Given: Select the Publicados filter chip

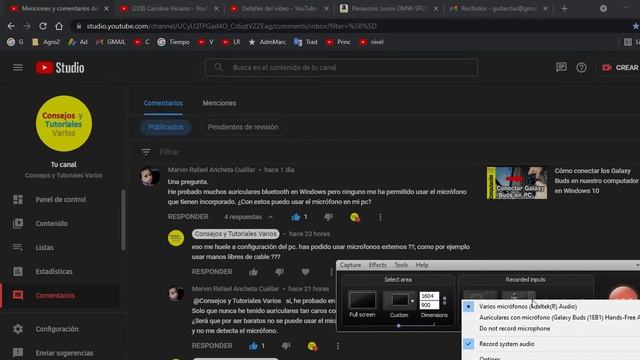Looking at the screenshot, I should point(165,127).
